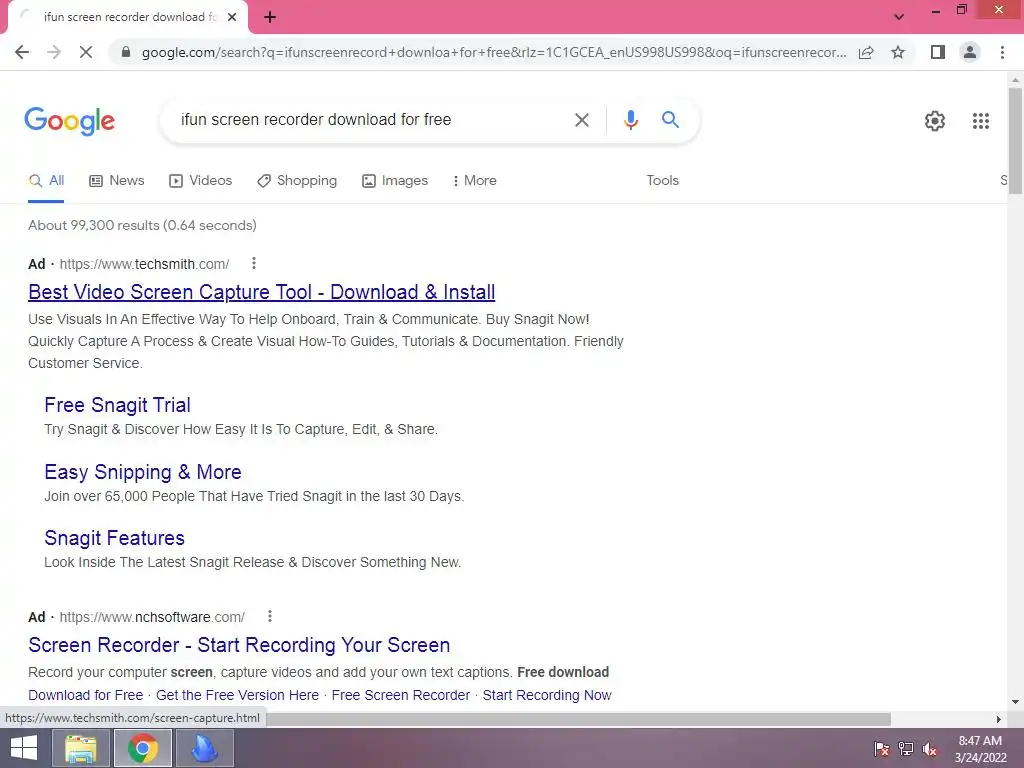This screenshot has height=768, width=1024.
Task: Open Chrome three-dot menu
Action: tap(1002, 52)
